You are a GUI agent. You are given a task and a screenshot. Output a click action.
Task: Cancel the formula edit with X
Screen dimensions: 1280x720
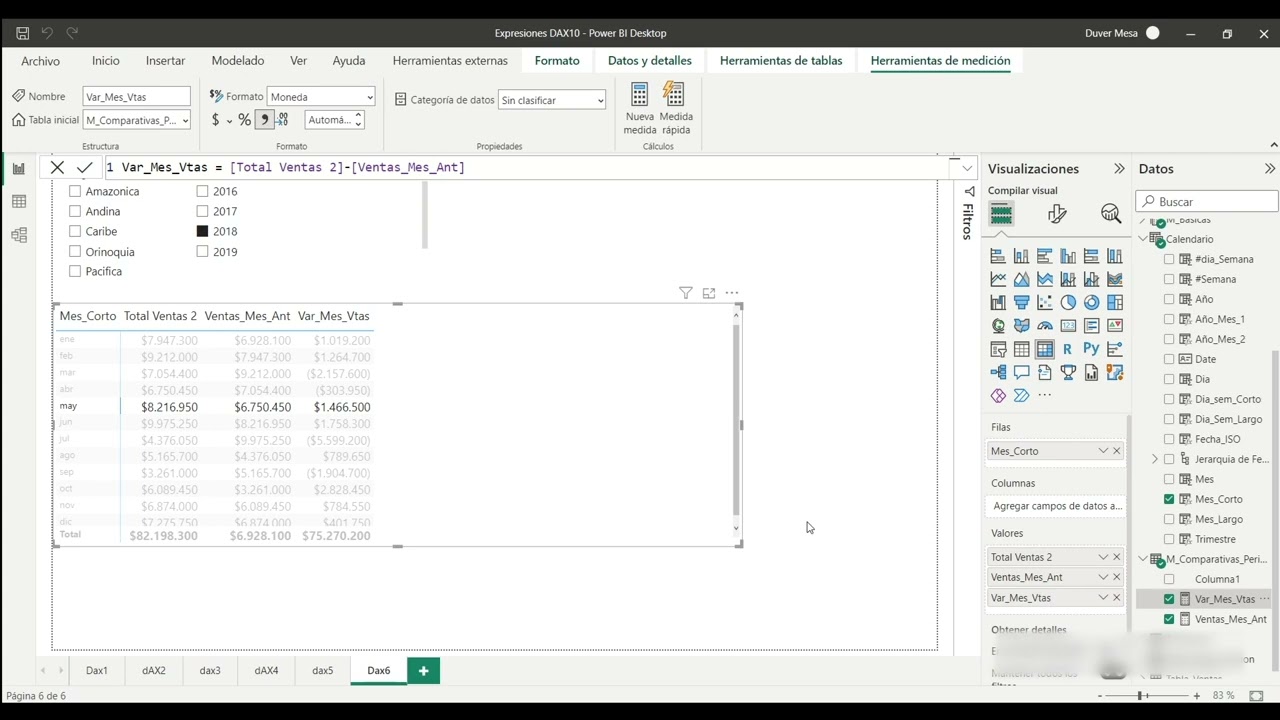pos(57,167)
